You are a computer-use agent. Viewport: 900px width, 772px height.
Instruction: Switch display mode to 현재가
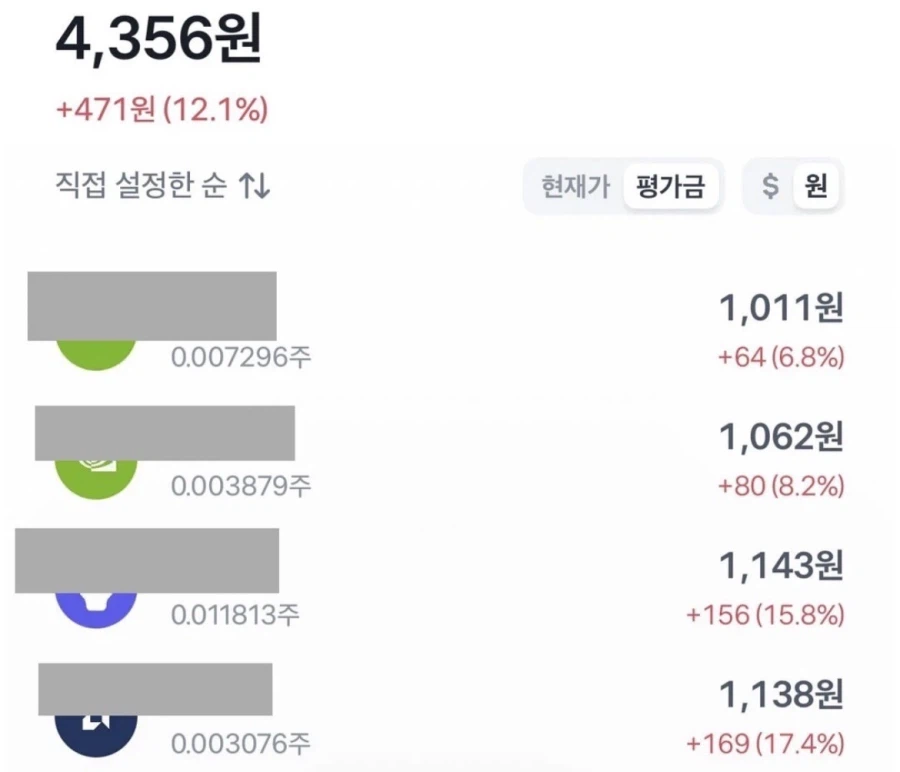(575, 185)
